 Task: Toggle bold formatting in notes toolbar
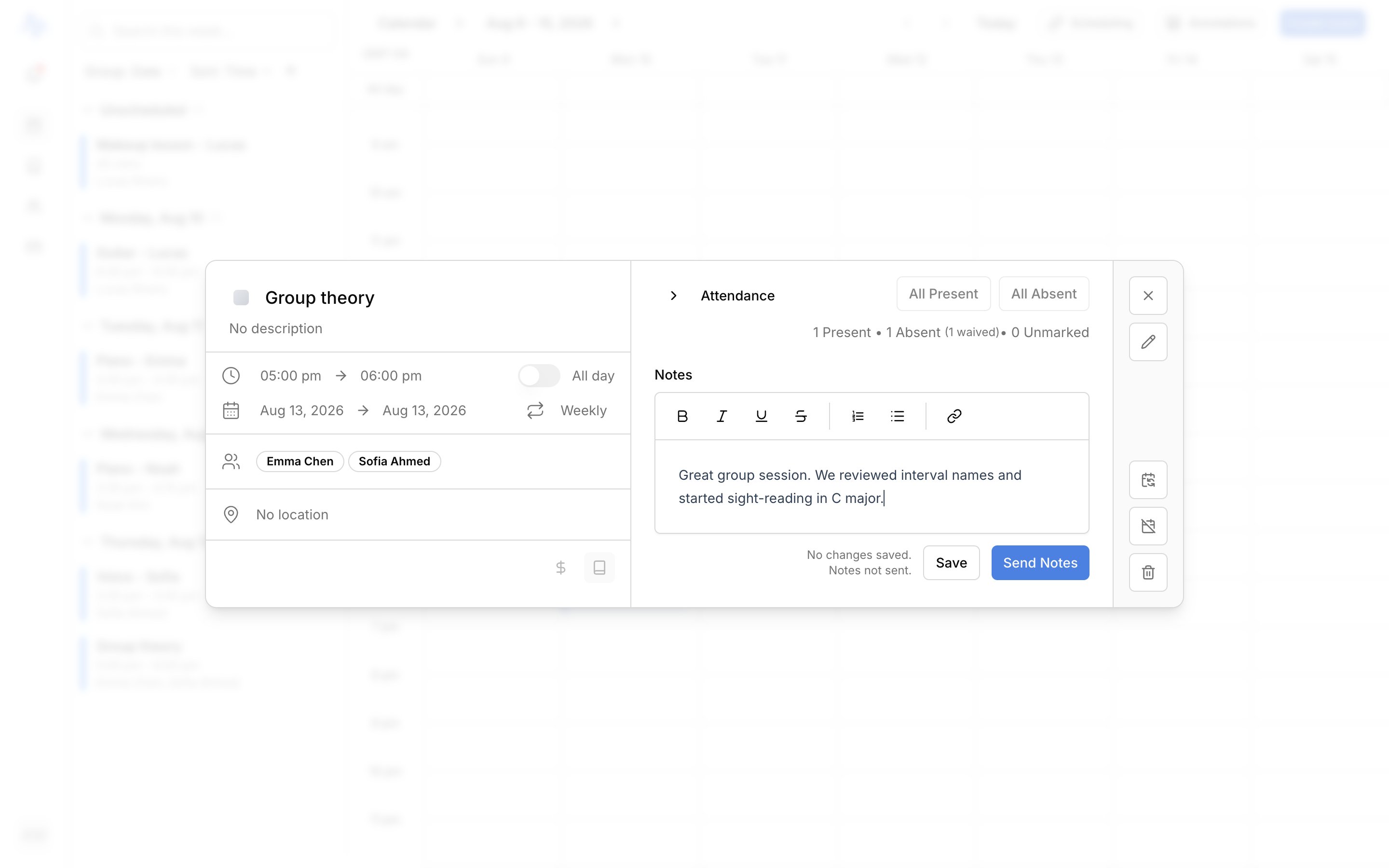click(682, 416)
